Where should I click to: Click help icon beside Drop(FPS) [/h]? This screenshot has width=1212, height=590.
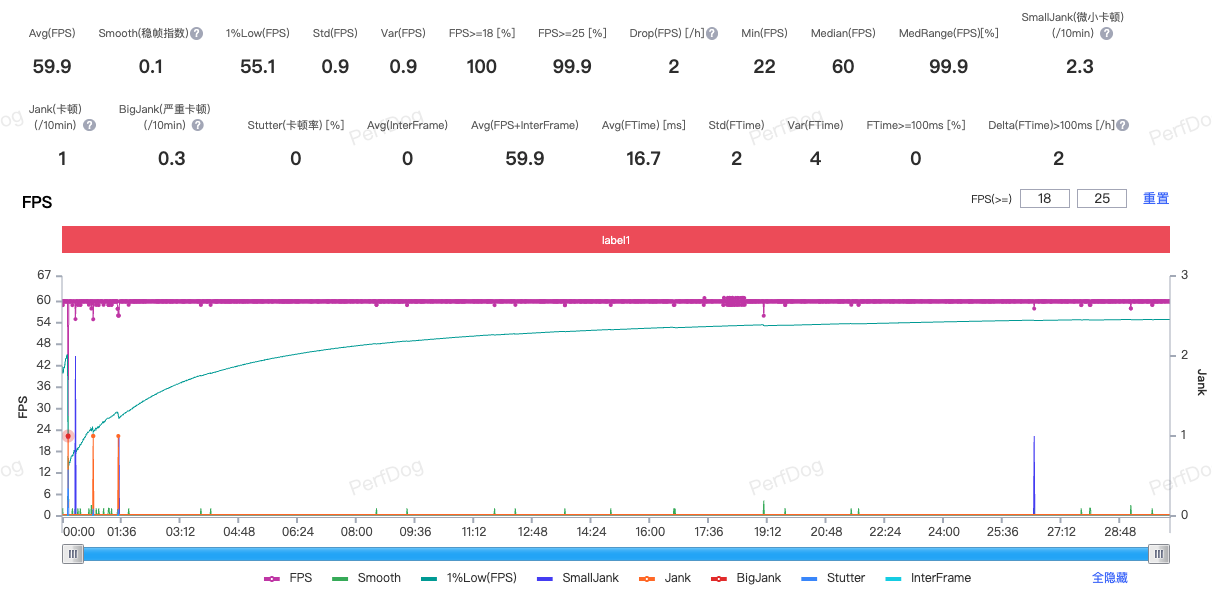tap(712, 34)
